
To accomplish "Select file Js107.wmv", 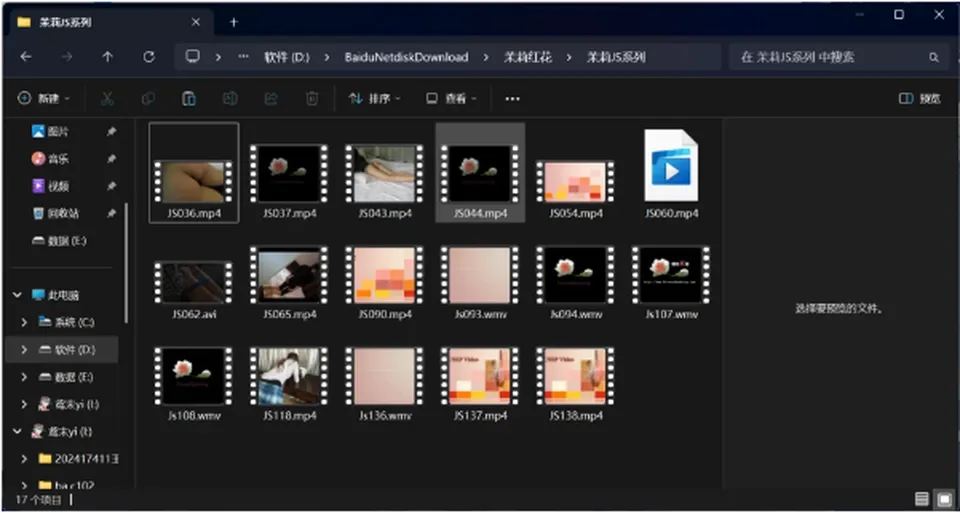I will click(671, 282).
